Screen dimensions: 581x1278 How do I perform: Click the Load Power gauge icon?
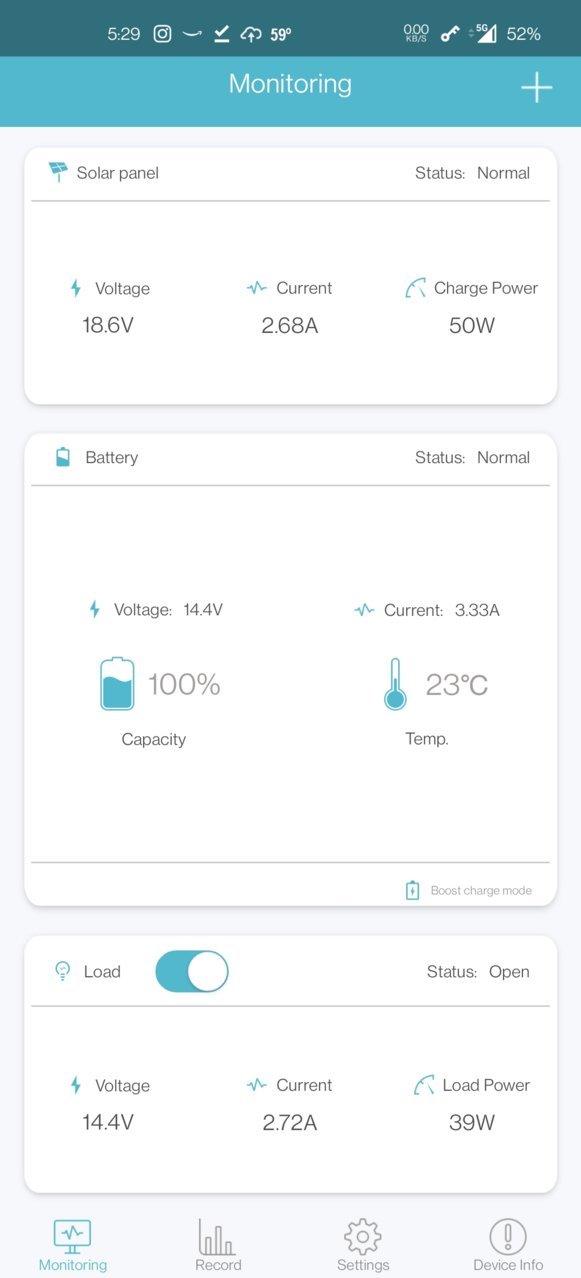pyautogui.click(x=424, y=1085)
